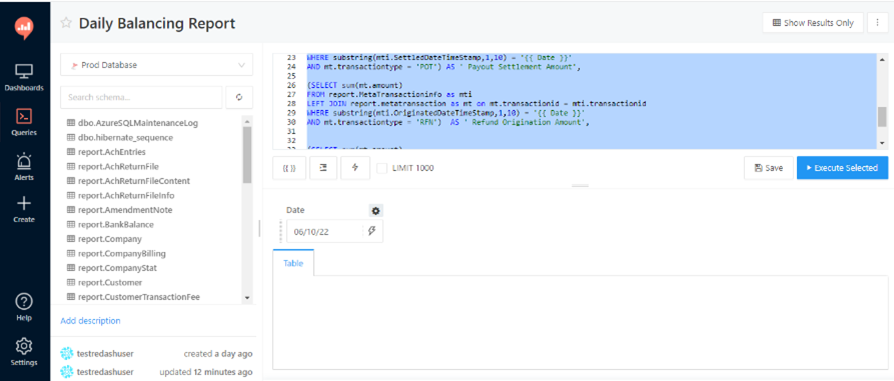Click the Redash logo icon
The width and height of the screenshot is (894, 381).
tap(24, 27)
